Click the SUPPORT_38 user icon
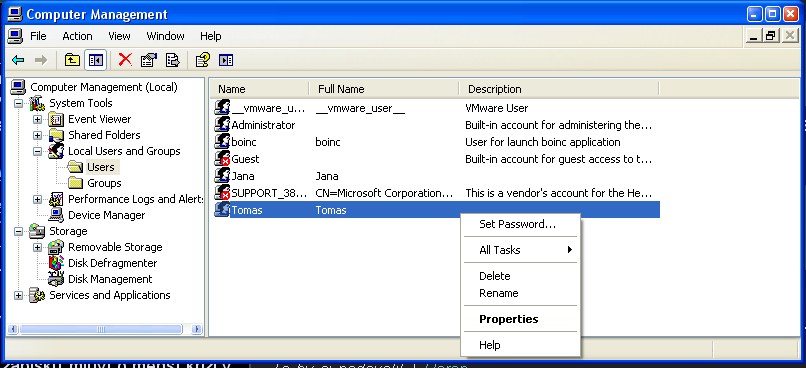 222,193
